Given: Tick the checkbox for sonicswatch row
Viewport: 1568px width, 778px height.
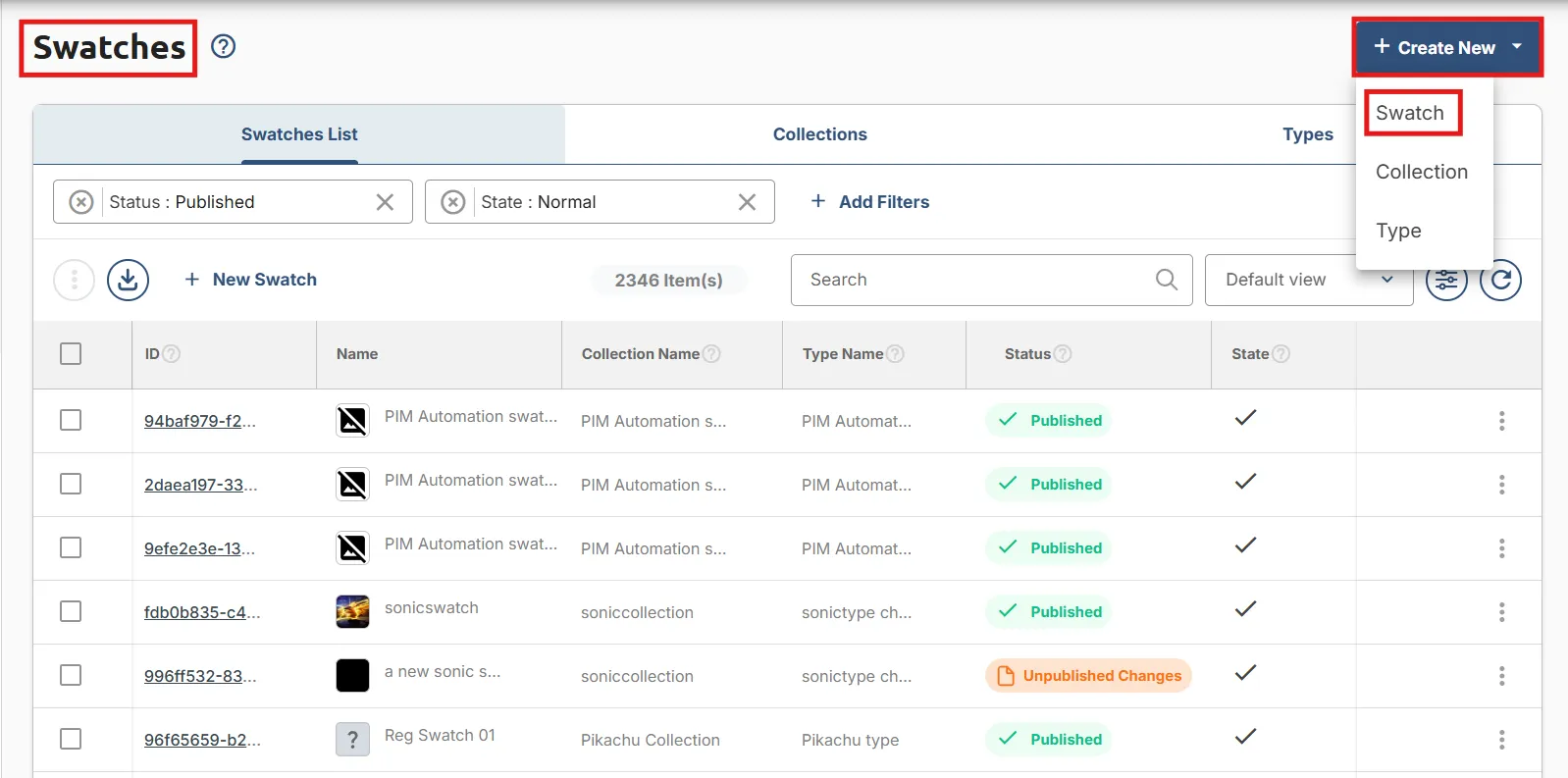Looking at the screenshot, I should [71, 611].
